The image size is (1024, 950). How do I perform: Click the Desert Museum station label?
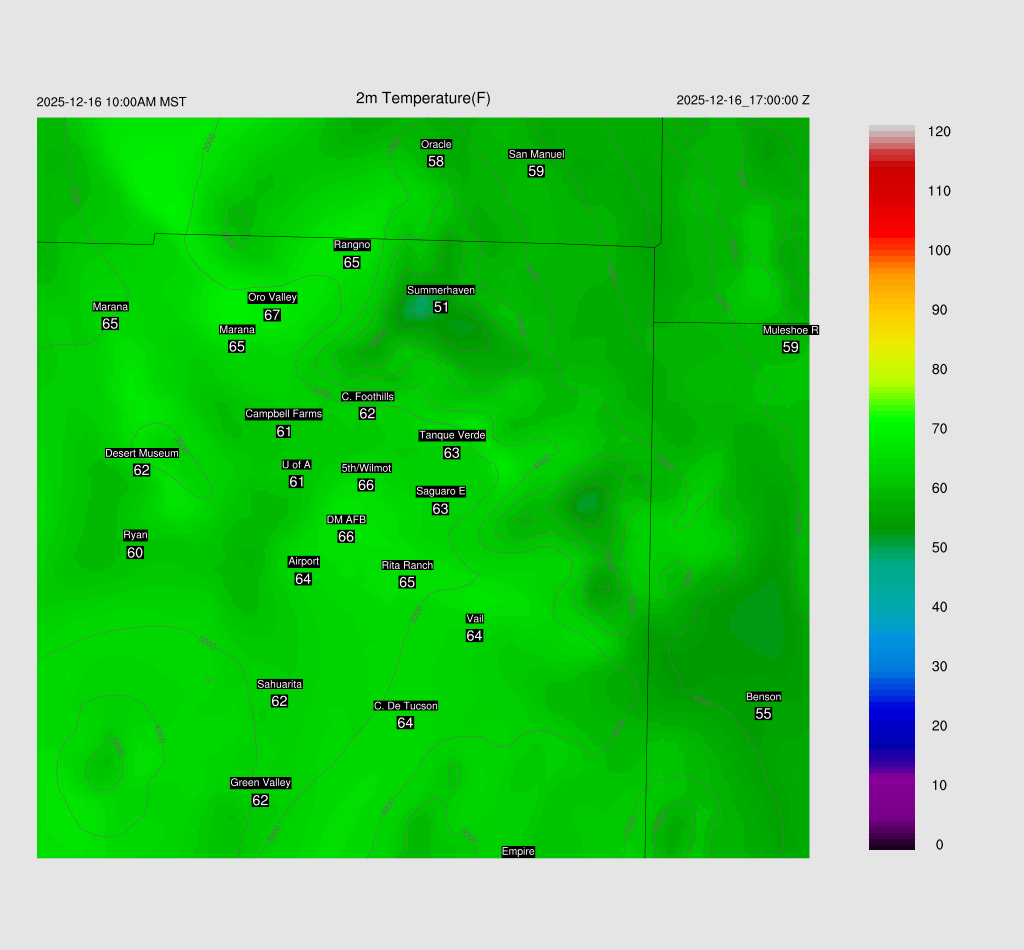tap(142, 453)
